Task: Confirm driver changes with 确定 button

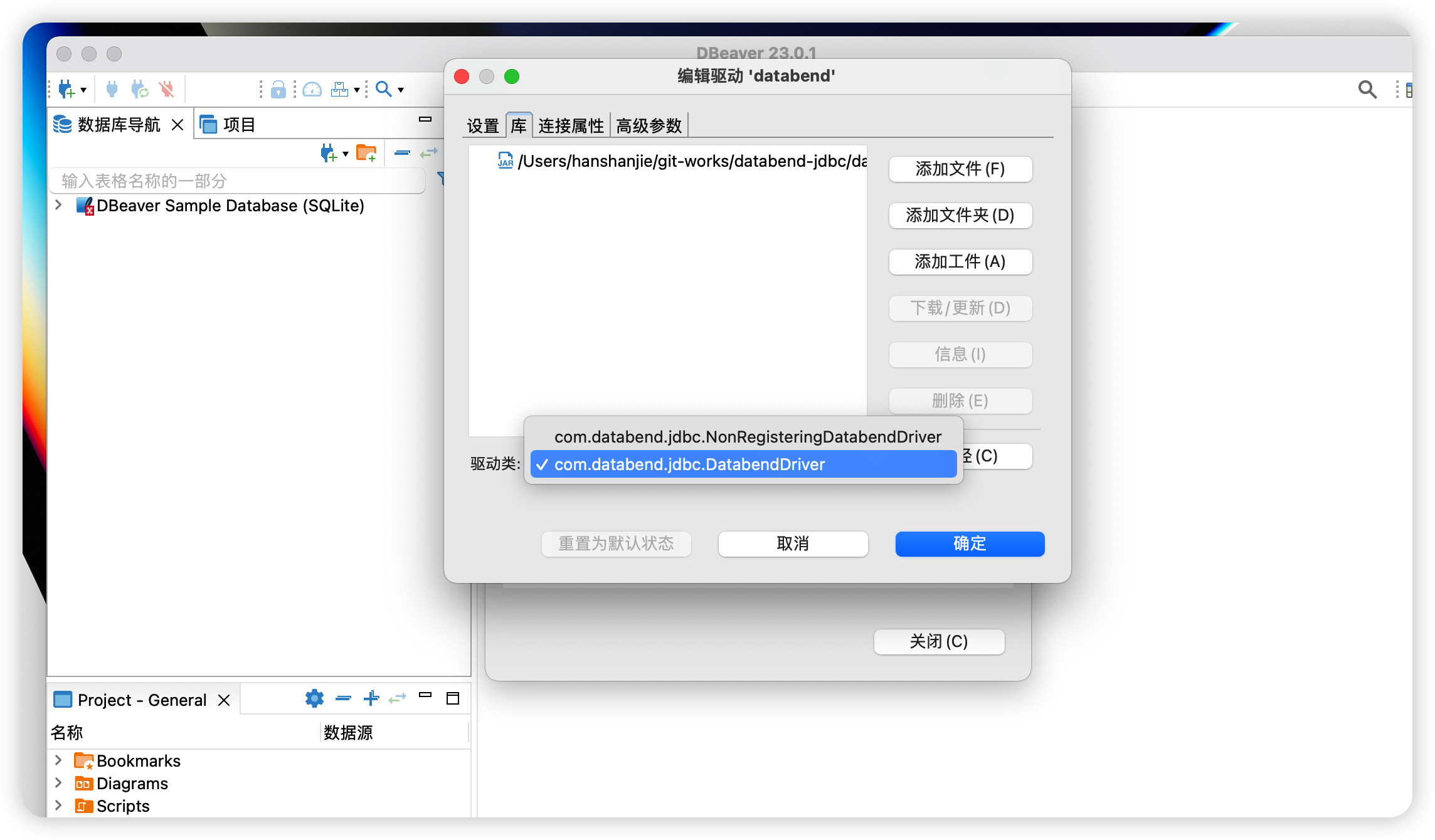Action: coord(969,543)
